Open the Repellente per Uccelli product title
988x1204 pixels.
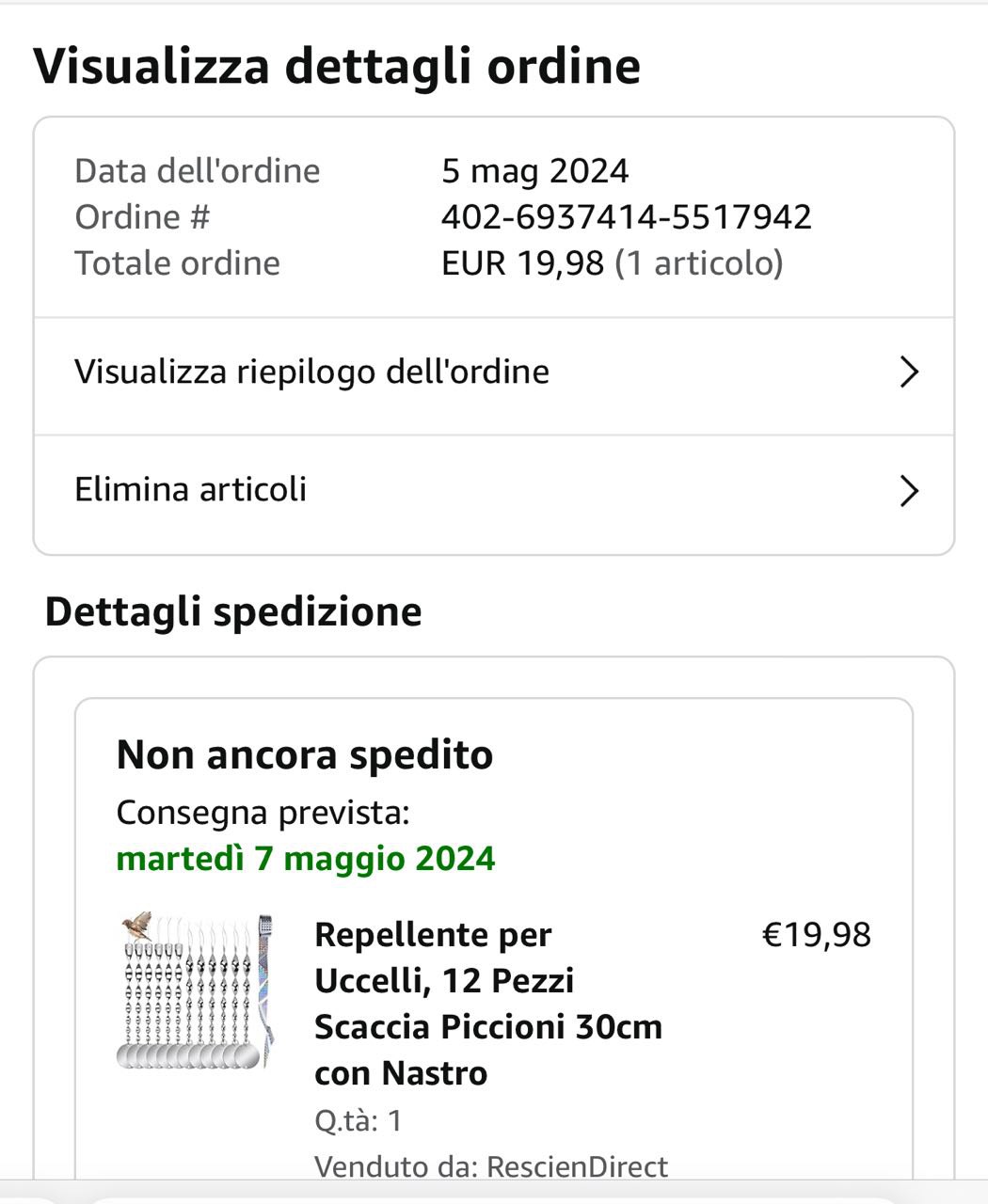[487, 1003]
